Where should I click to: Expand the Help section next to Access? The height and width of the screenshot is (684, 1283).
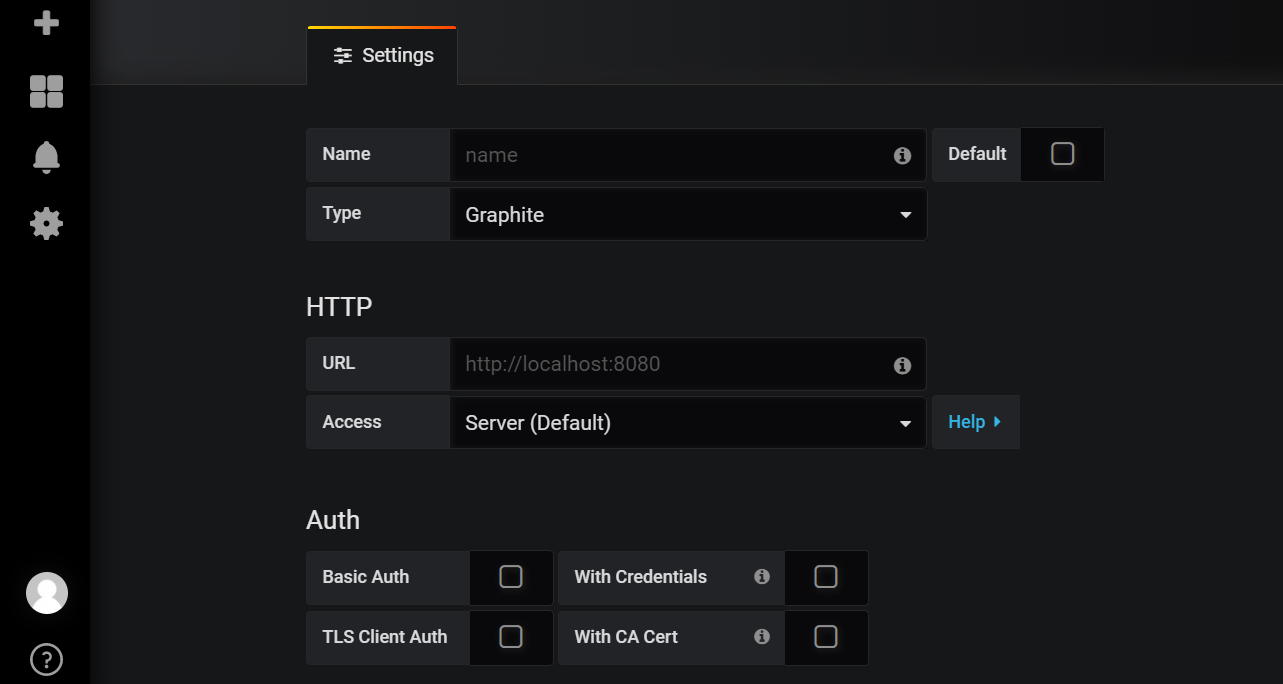tap(975, 422)
